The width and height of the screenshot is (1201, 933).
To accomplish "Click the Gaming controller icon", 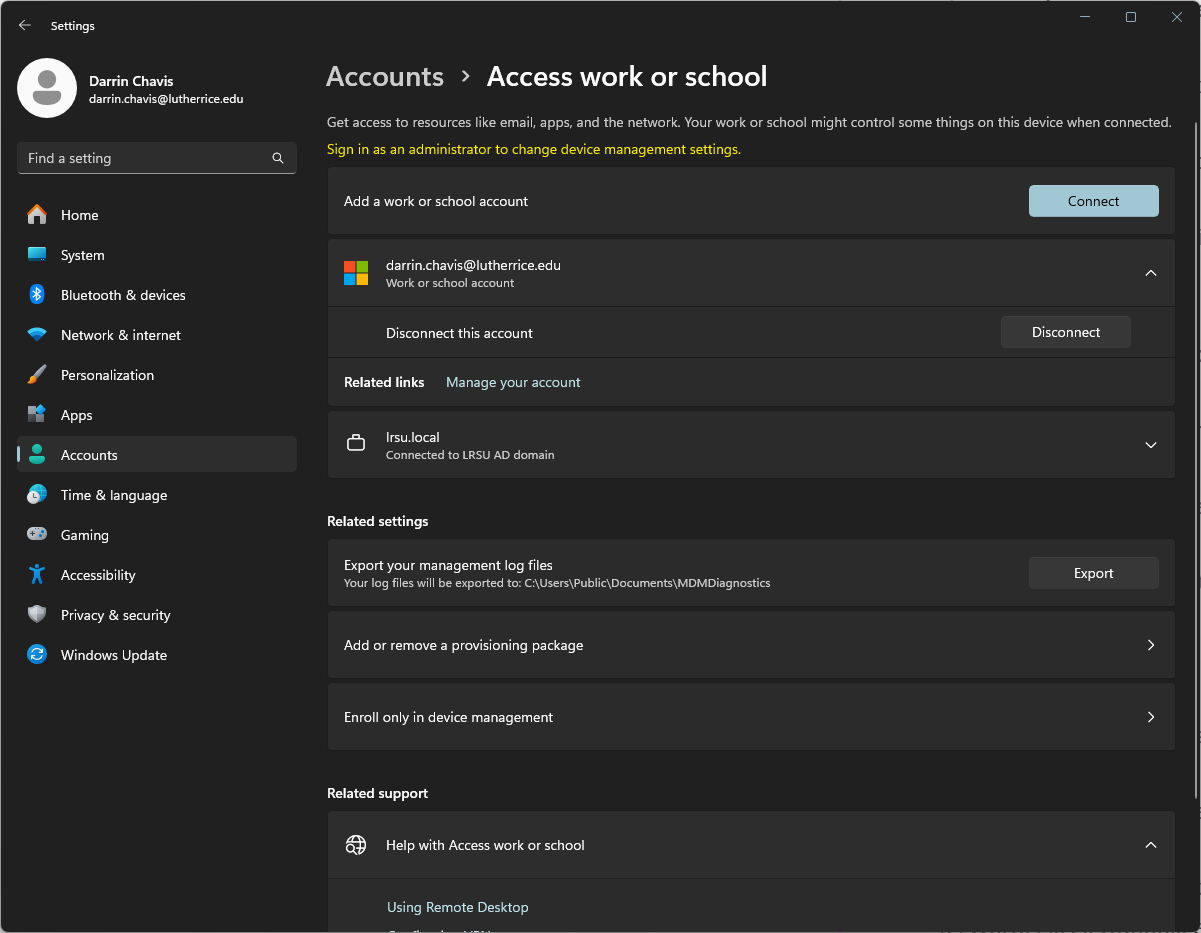I will coord(37,535).
